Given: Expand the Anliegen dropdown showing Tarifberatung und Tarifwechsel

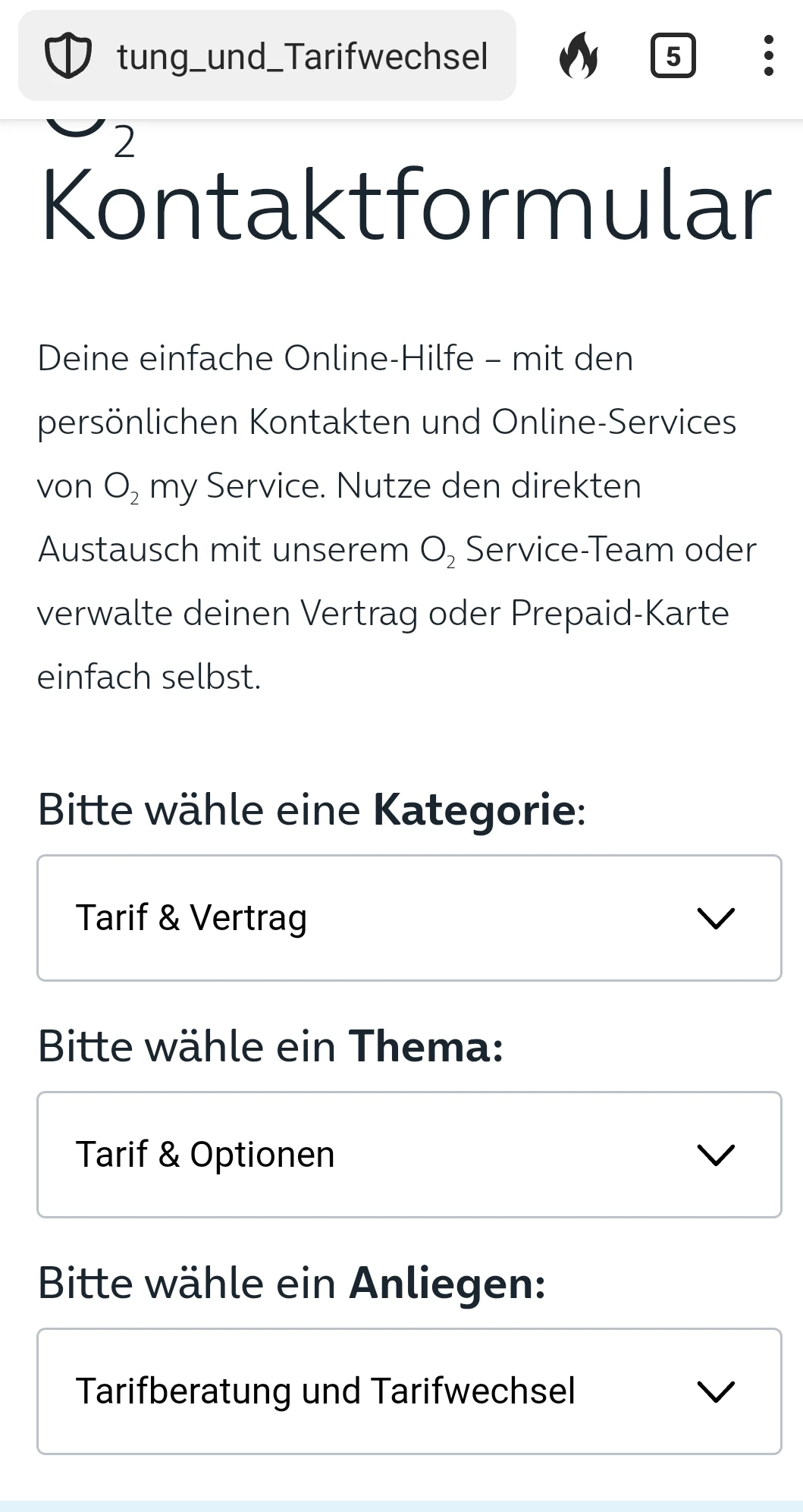Looking at the screenshot, I should point(409,1391).
